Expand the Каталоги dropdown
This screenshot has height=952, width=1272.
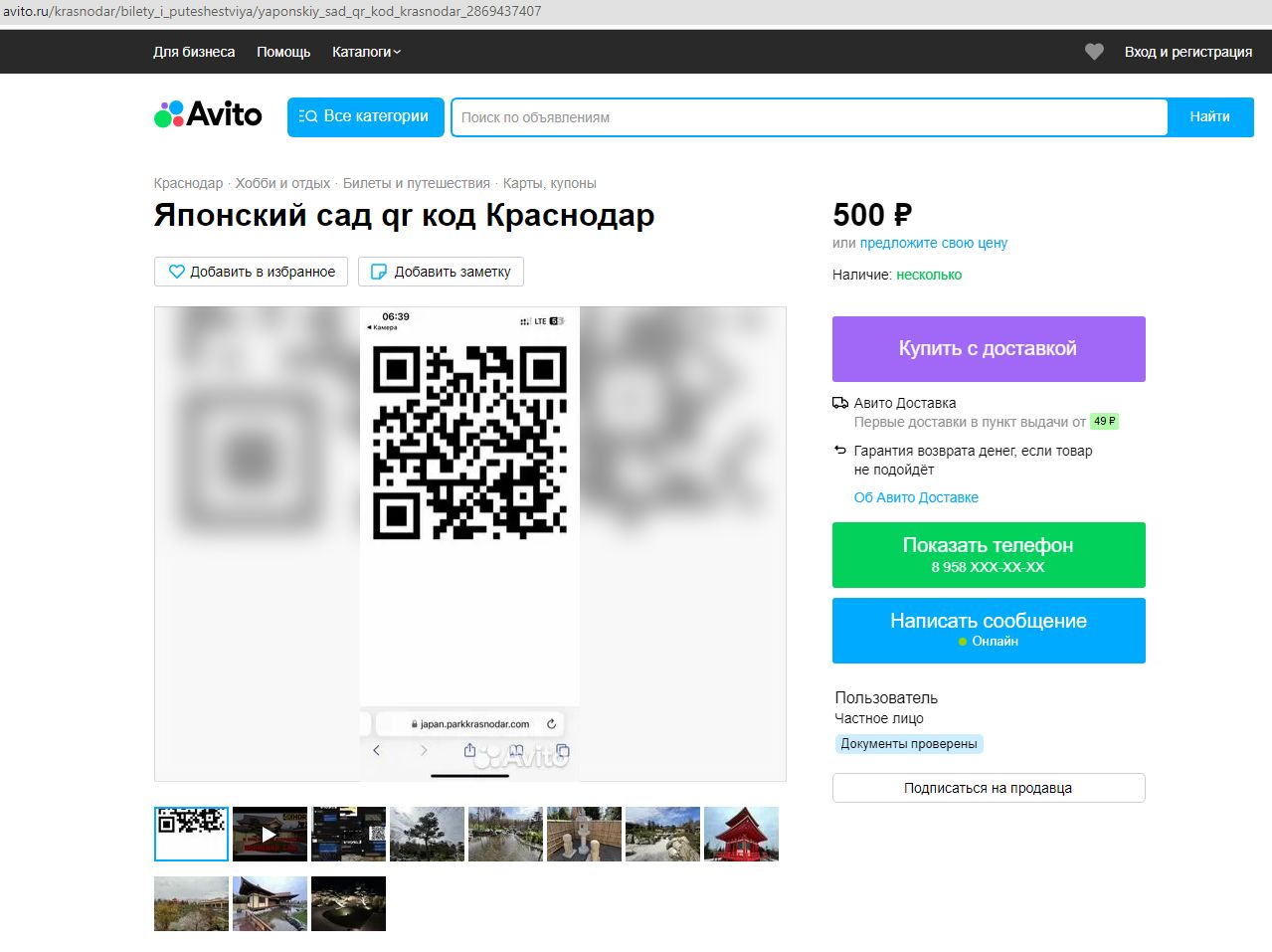point(366,52)
